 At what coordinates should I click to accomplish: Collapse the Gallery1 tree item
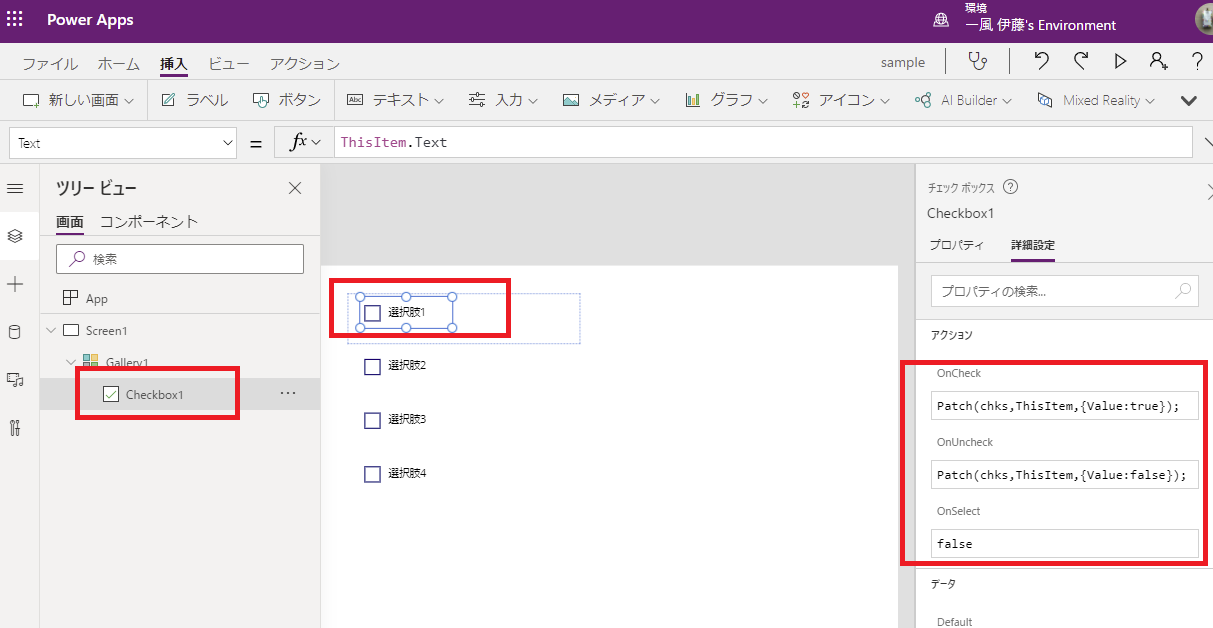click(x=70, y=361)
